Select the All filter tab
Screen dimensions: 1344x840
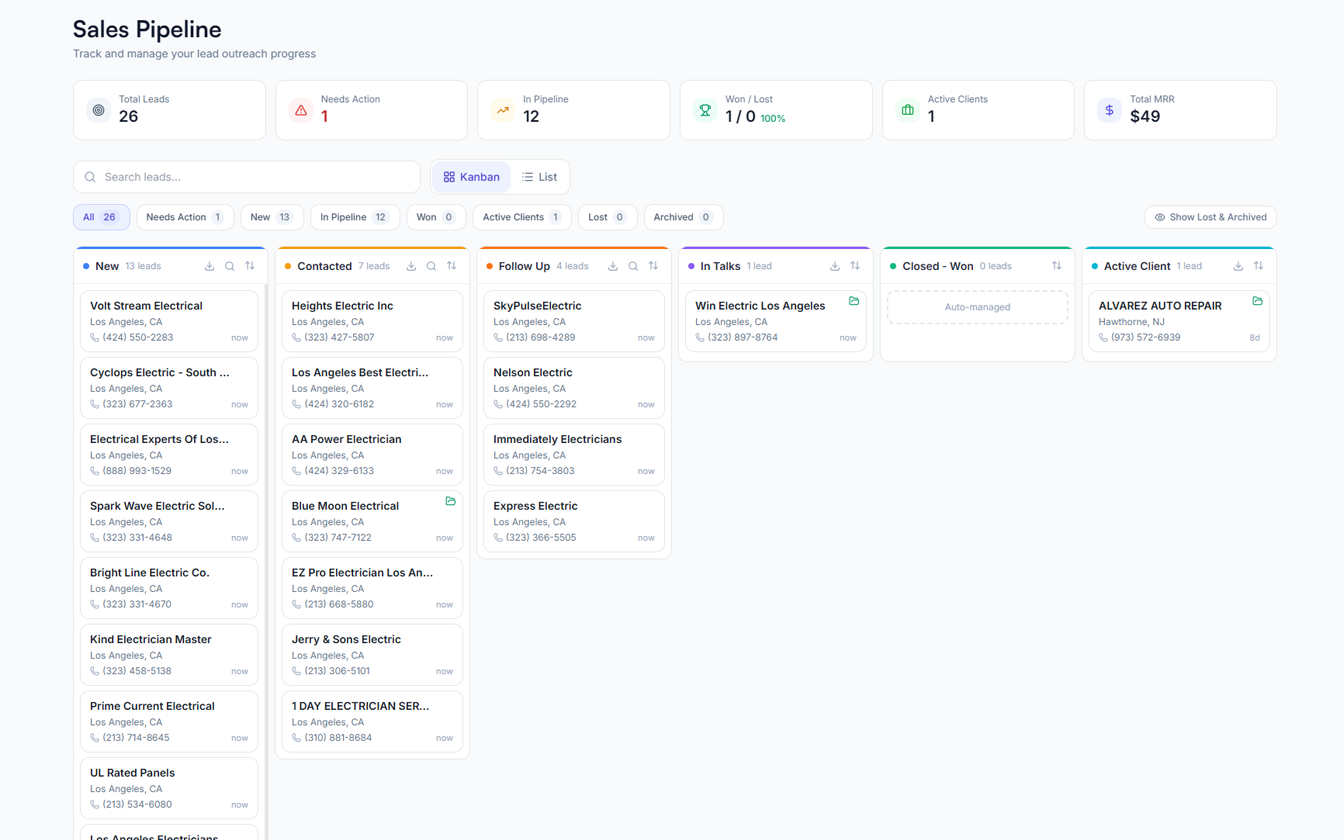(101, 217)
